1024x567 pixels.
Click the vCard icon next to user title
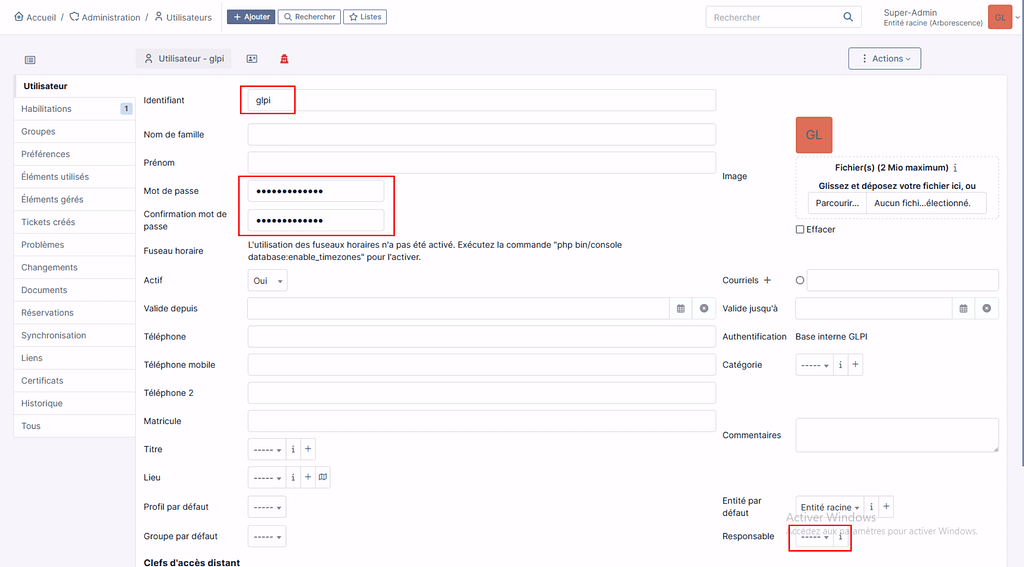[x=252, y=59]
